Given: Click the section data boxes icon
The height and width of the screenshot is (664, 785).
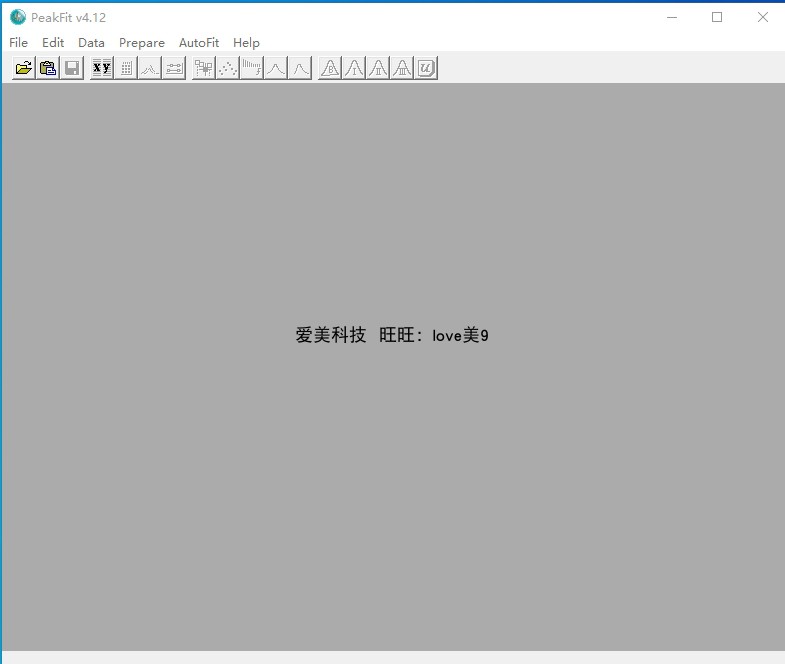Looking at the screenshot, I should [x=204, y=68].
